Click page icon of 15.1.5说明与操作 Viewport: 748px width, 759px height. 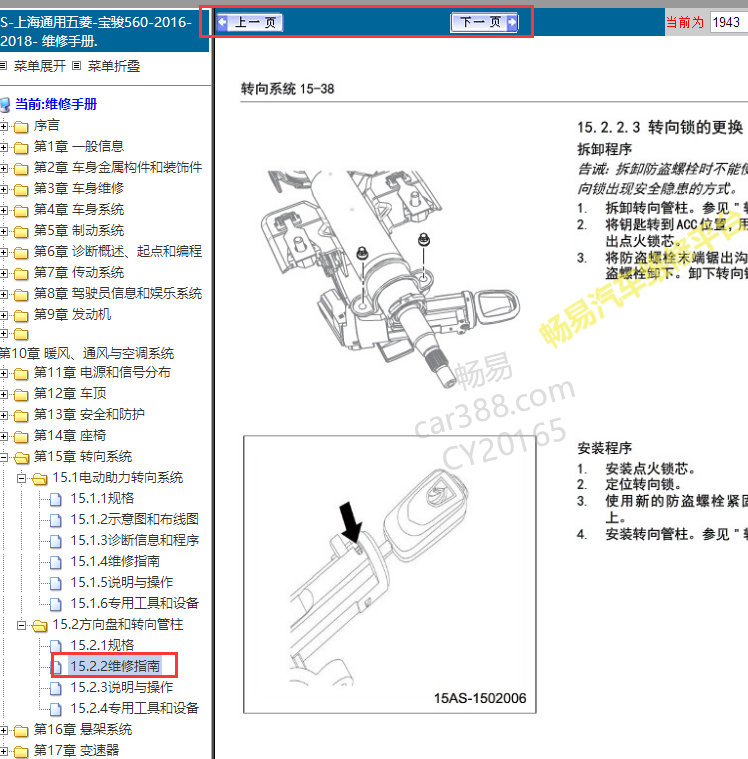[x=56, y=583]
